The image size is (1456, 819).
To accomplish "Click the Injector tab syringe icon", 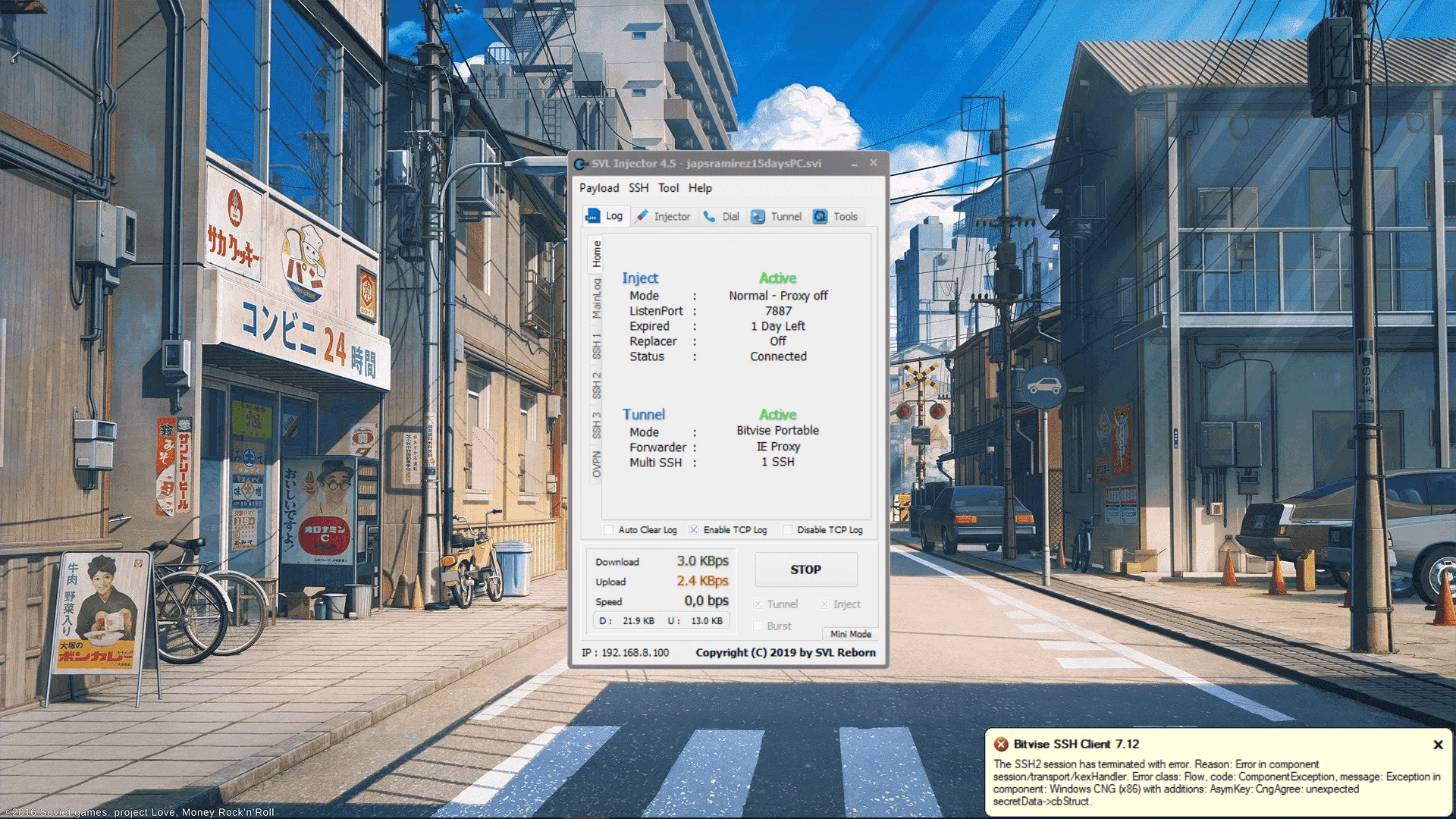I will tap(642, 216).
